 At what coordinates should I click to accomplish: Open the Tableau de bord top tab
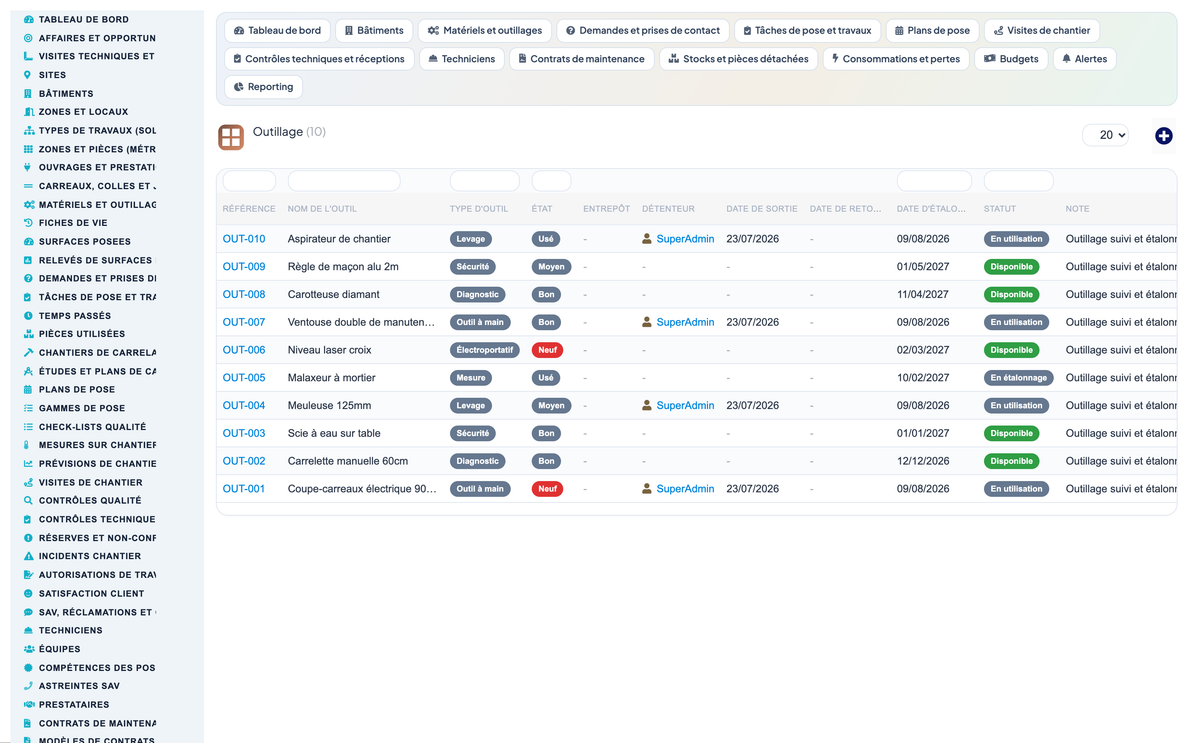click(x=277, y=31)
